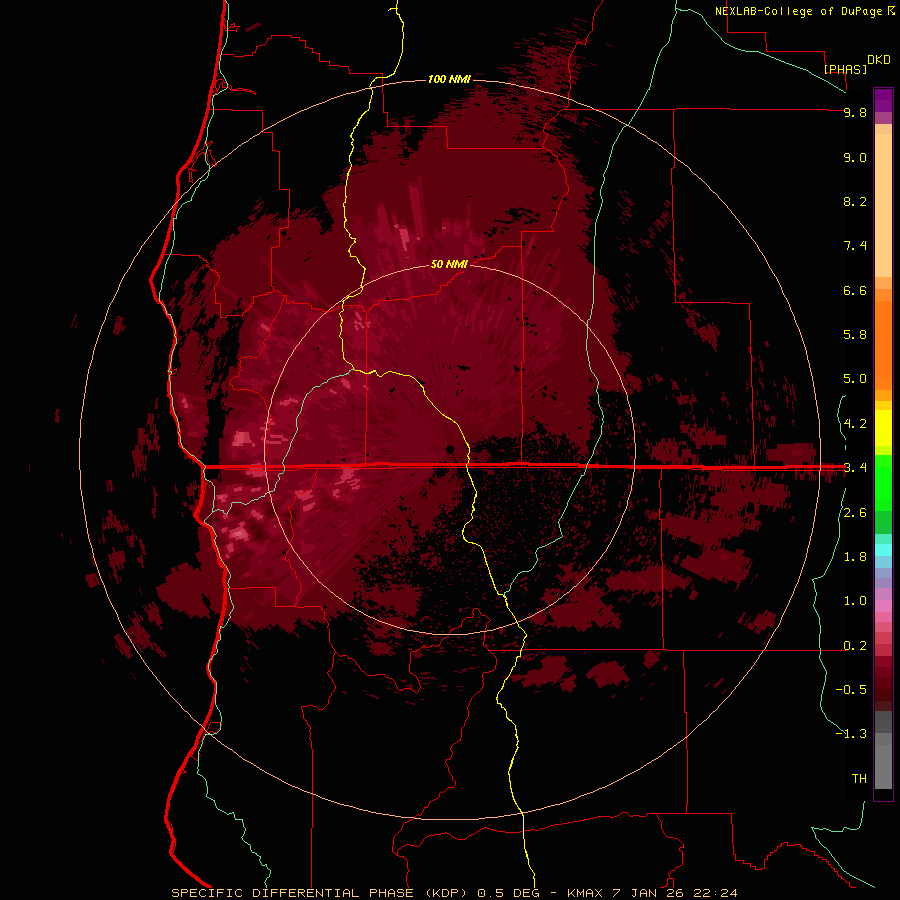Click the DKD units label
The height and width of the screenshot is (900, 900).
coord(879,60)
